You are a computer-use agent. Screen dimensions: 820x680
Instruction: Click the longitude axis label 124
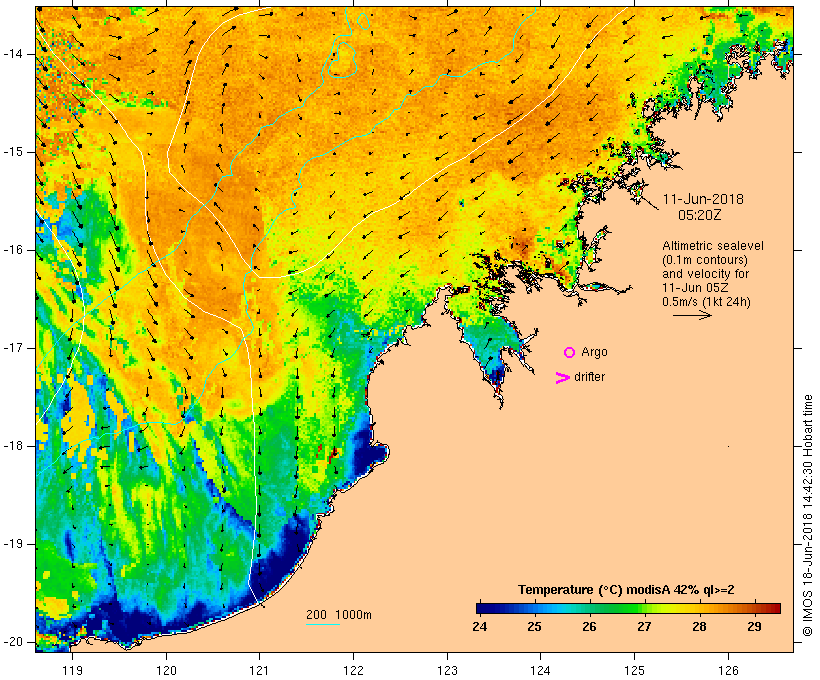541,670
